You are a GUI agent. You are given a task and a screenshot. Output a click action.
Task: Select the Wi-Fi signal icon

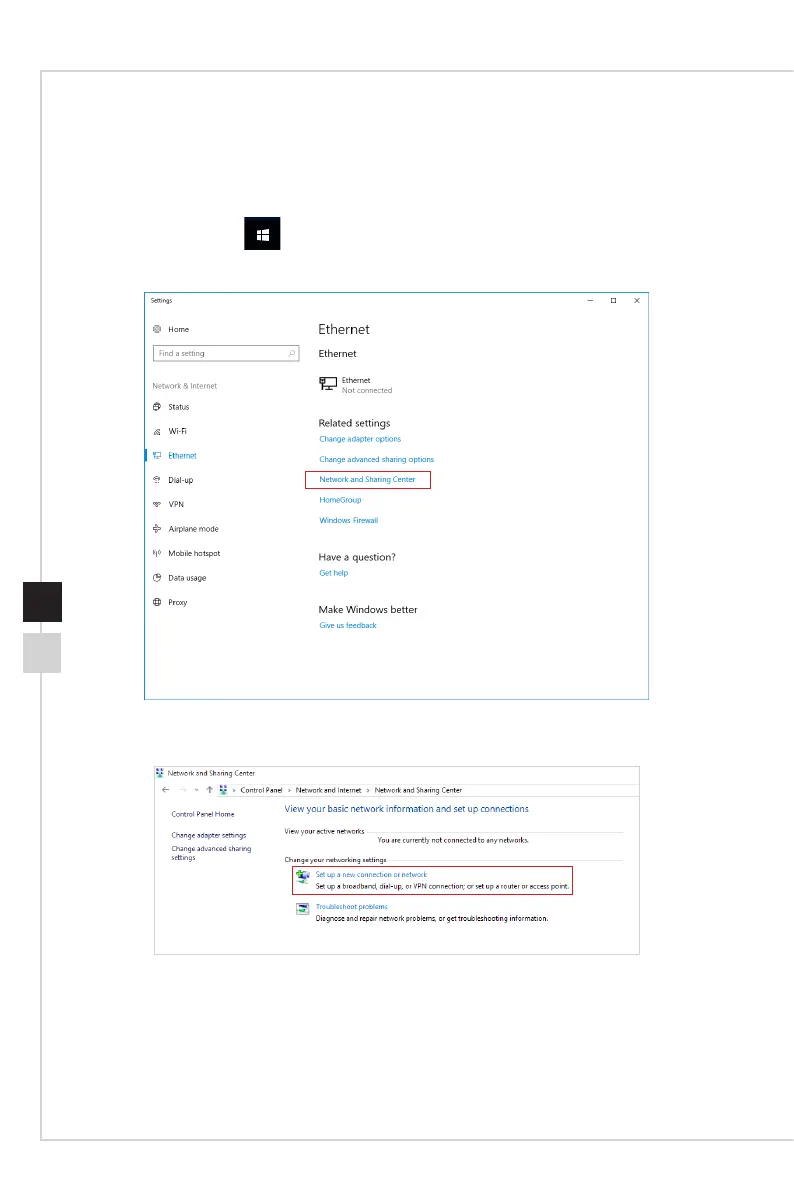pos(157,431)
